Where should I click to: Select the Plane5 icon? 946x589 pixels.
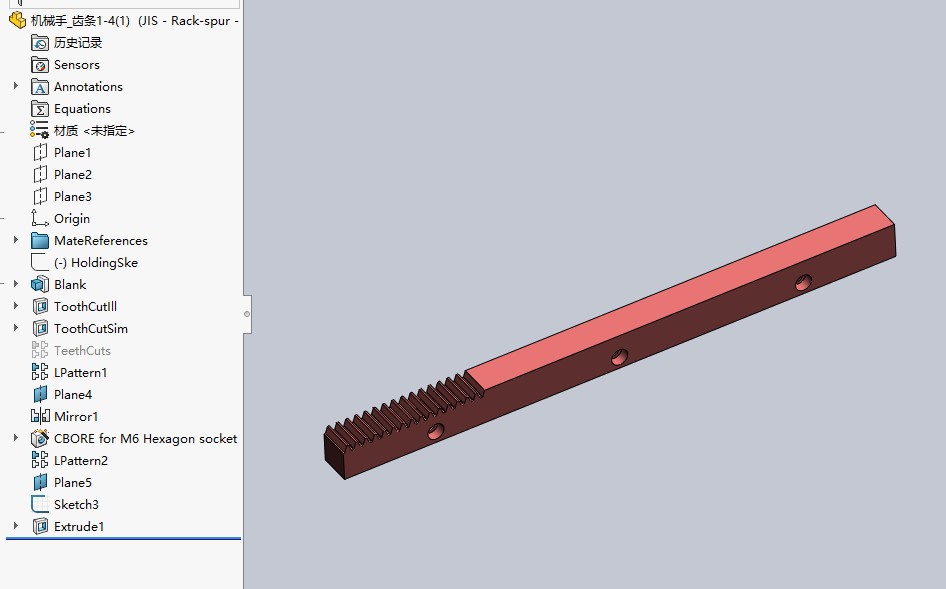pyautogui.click(x=40, y=482)
